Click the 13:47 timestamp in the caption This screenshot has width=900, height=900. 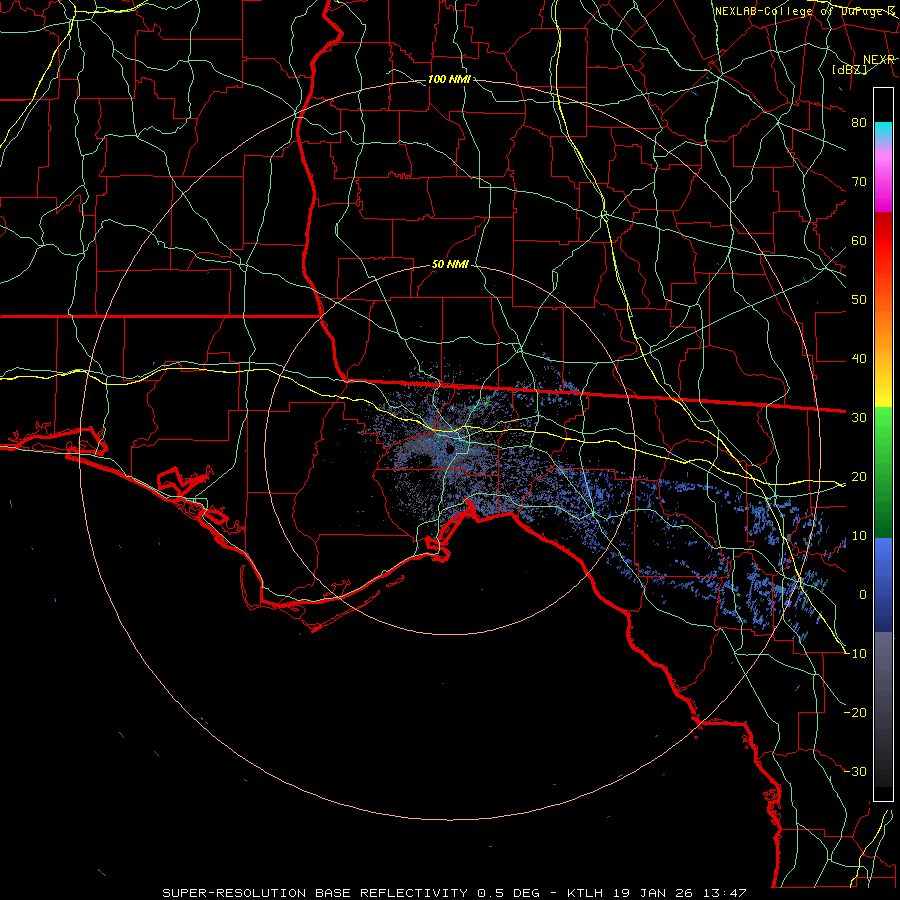point(727,893)
